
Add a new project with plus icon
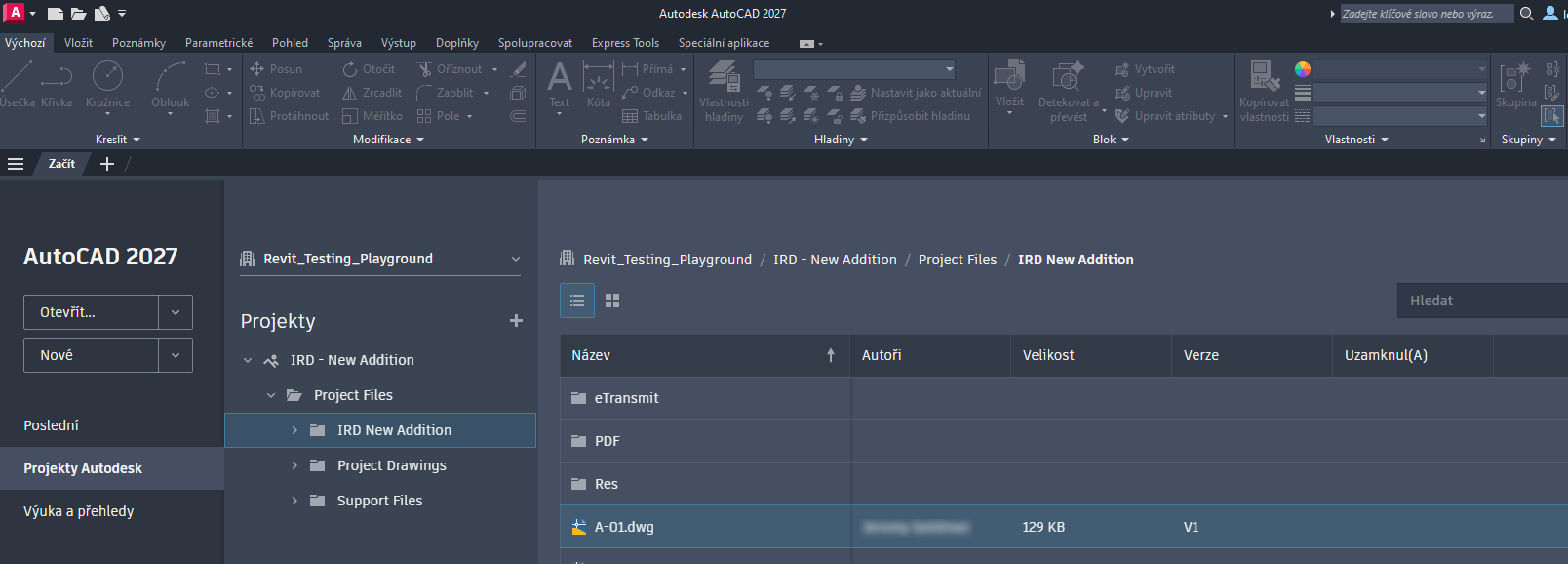pyautogui.click(x=516, y=321)
